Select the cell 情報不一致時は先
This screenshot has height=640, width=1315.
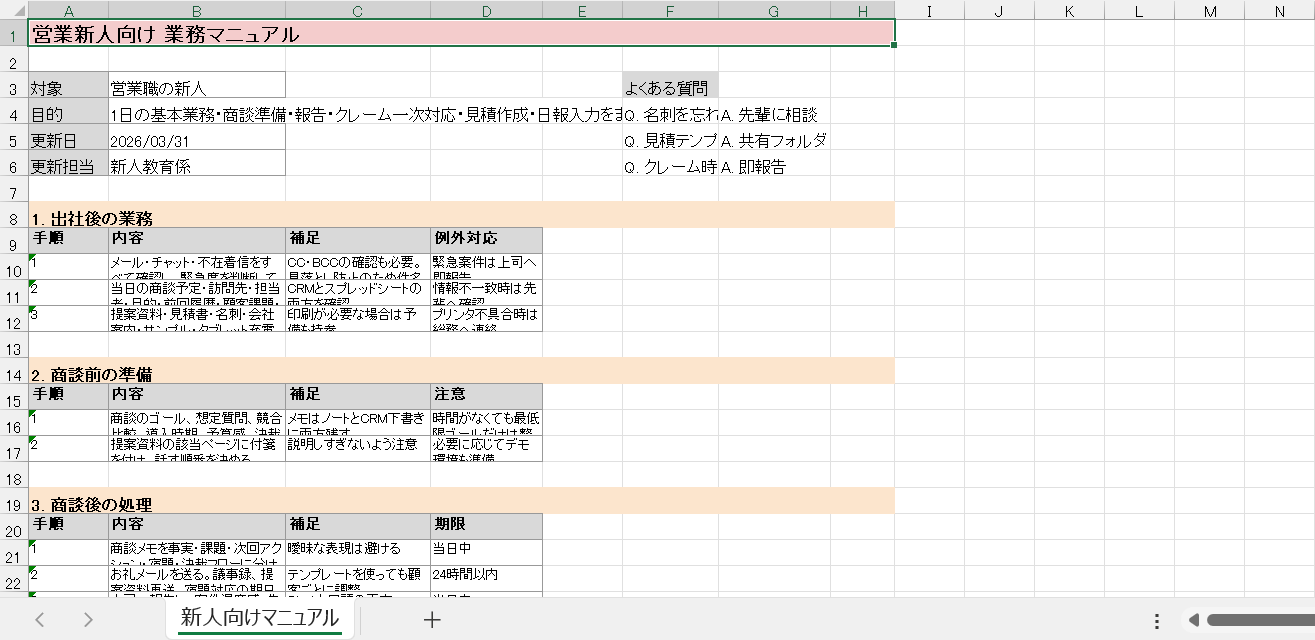point(486,293)
